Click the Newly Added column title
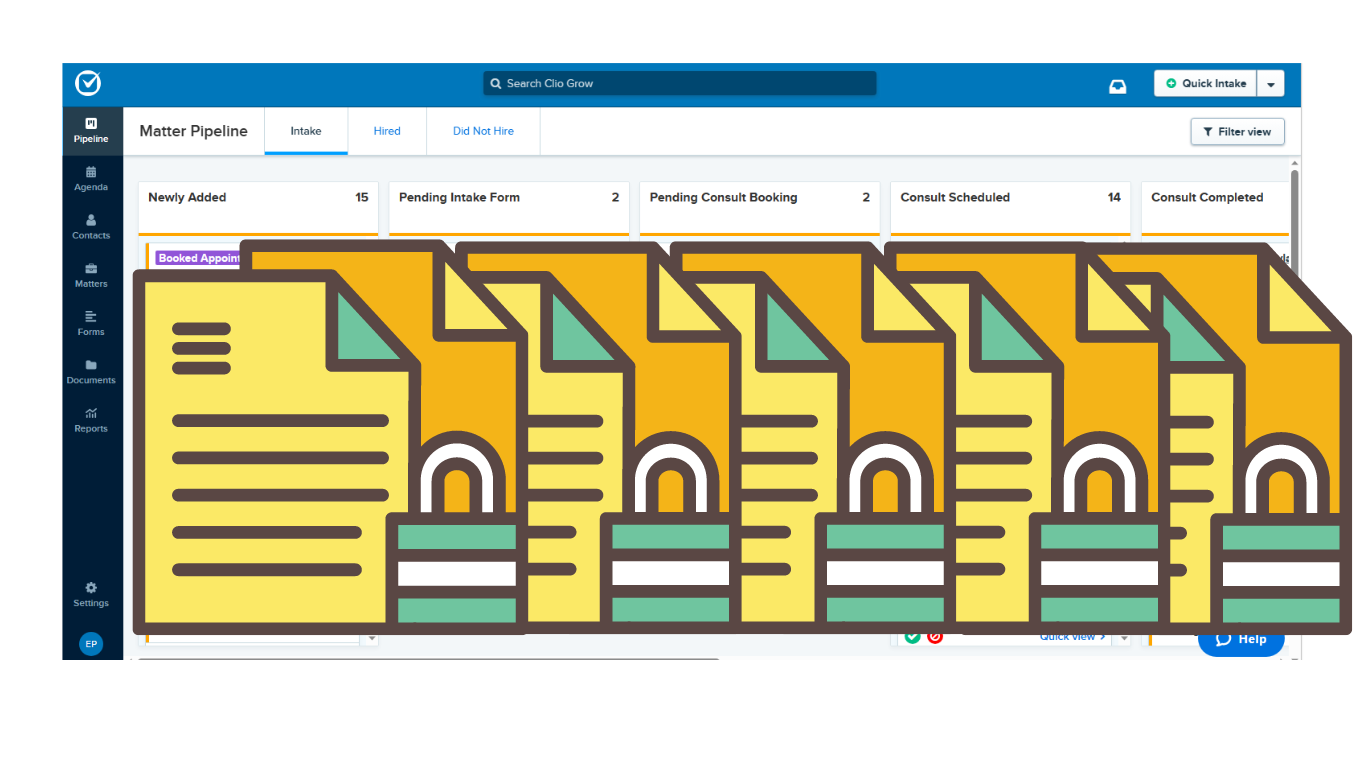The width and height of the screenshot is (1366, 768). click(187, 197)
